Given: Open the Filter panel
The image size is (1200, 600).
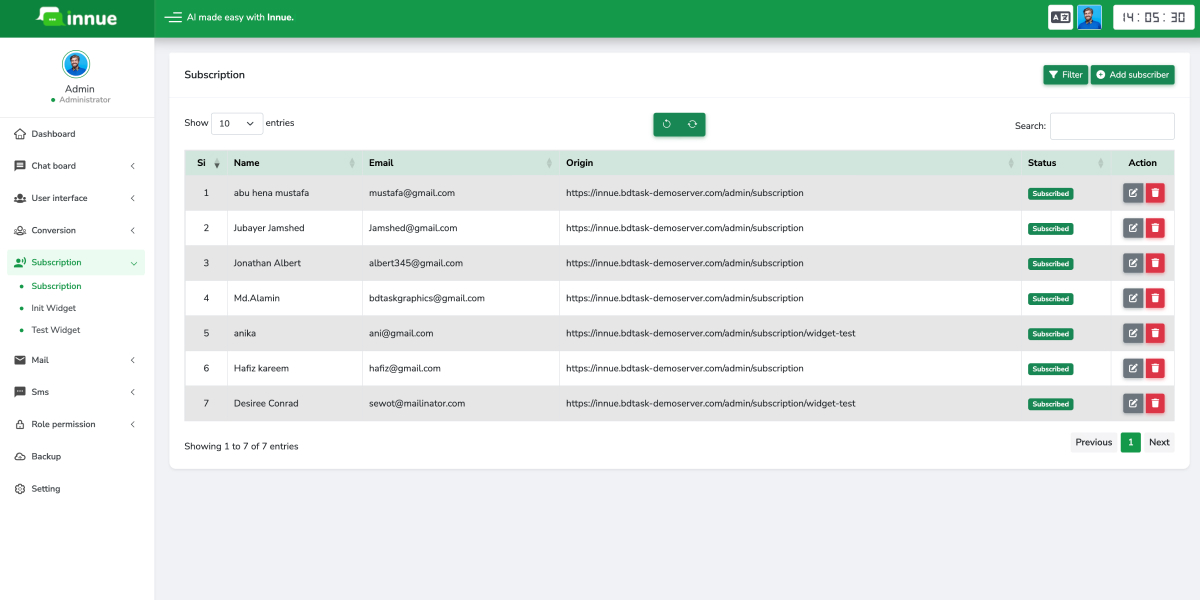Looking at the screenshot, I should click(1064, 74).
